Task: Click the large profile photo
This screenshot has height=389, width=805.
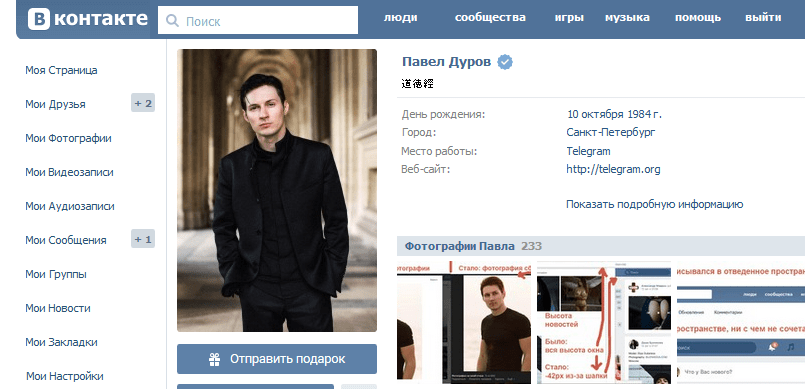Action: [x=277, y=190]
